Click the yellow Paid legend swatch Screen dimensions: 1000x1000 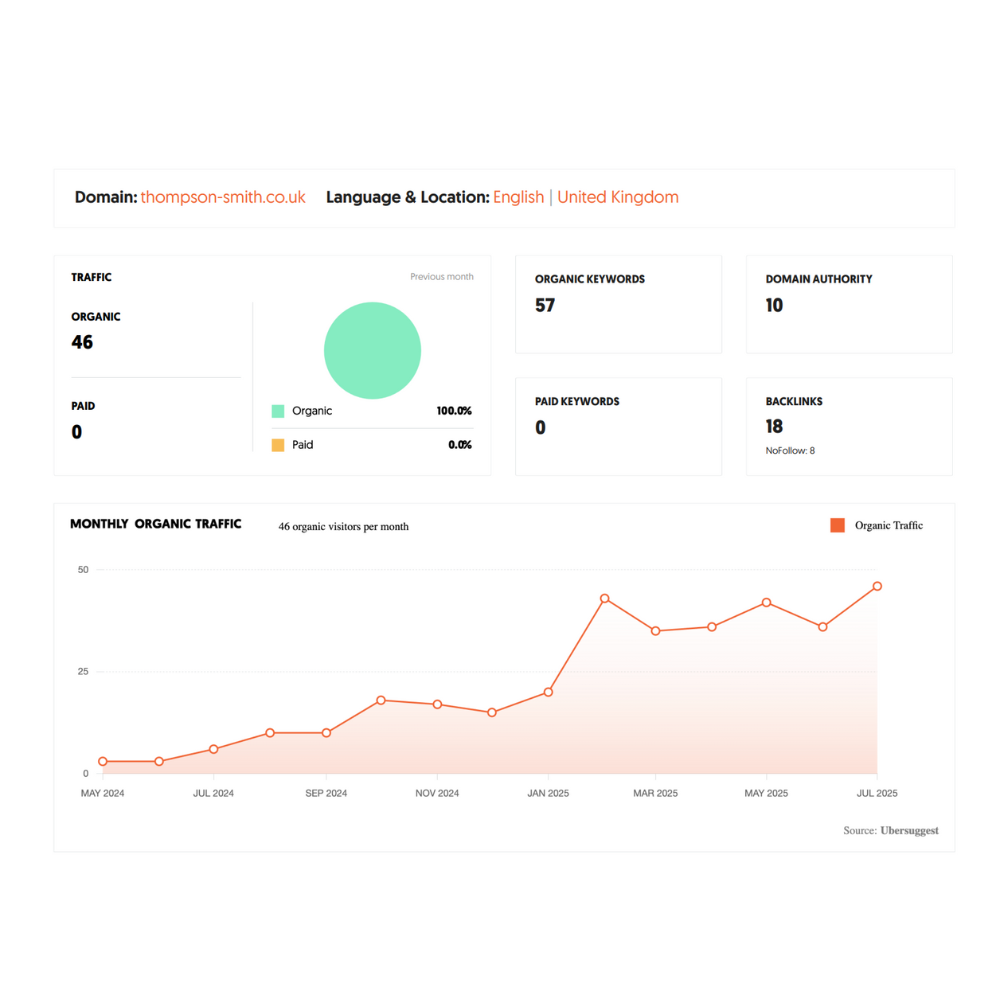[x=278, y=445]
